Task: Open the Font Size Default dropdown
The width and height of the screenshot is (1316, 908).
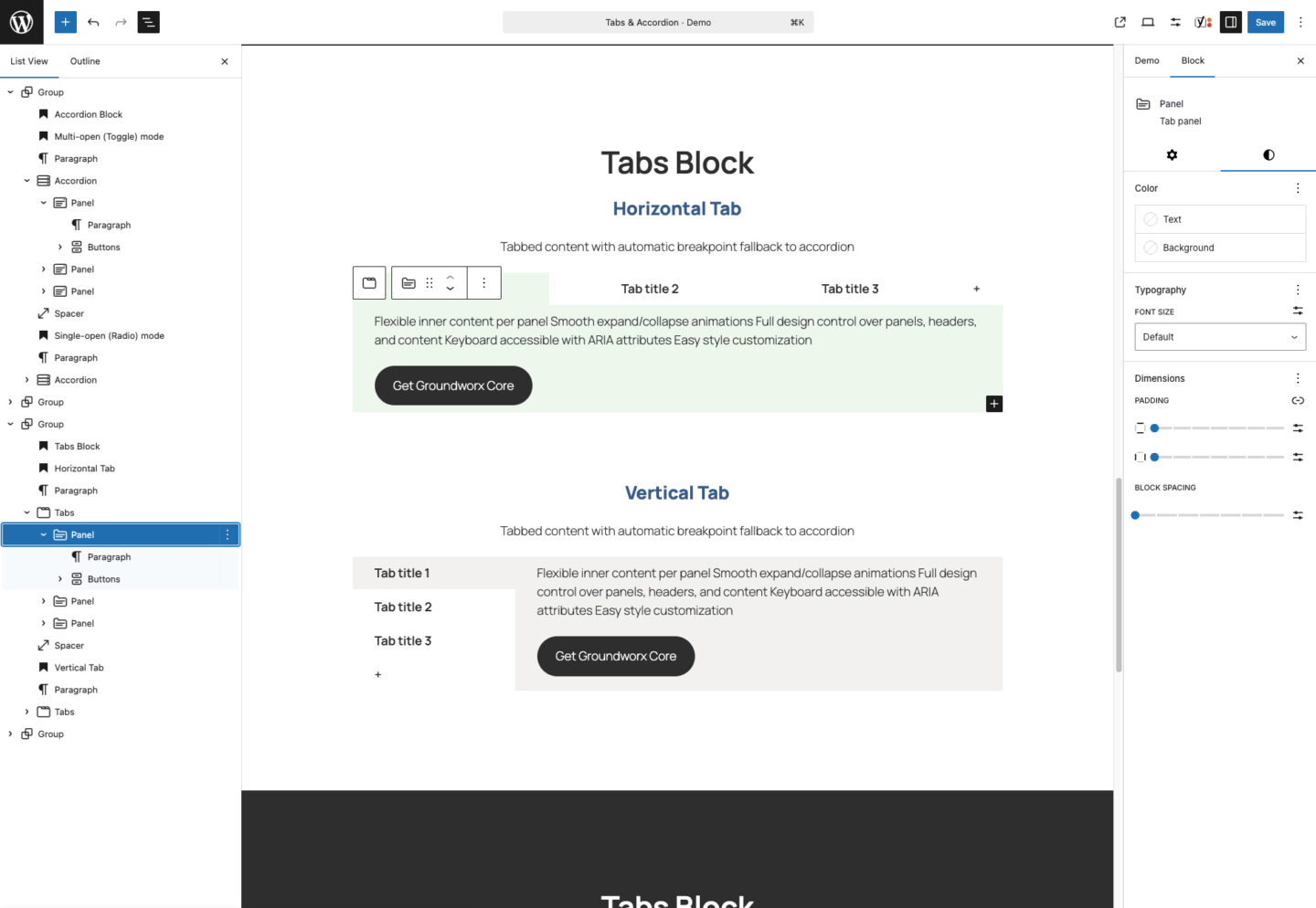Action: (x=1220, y=336)
